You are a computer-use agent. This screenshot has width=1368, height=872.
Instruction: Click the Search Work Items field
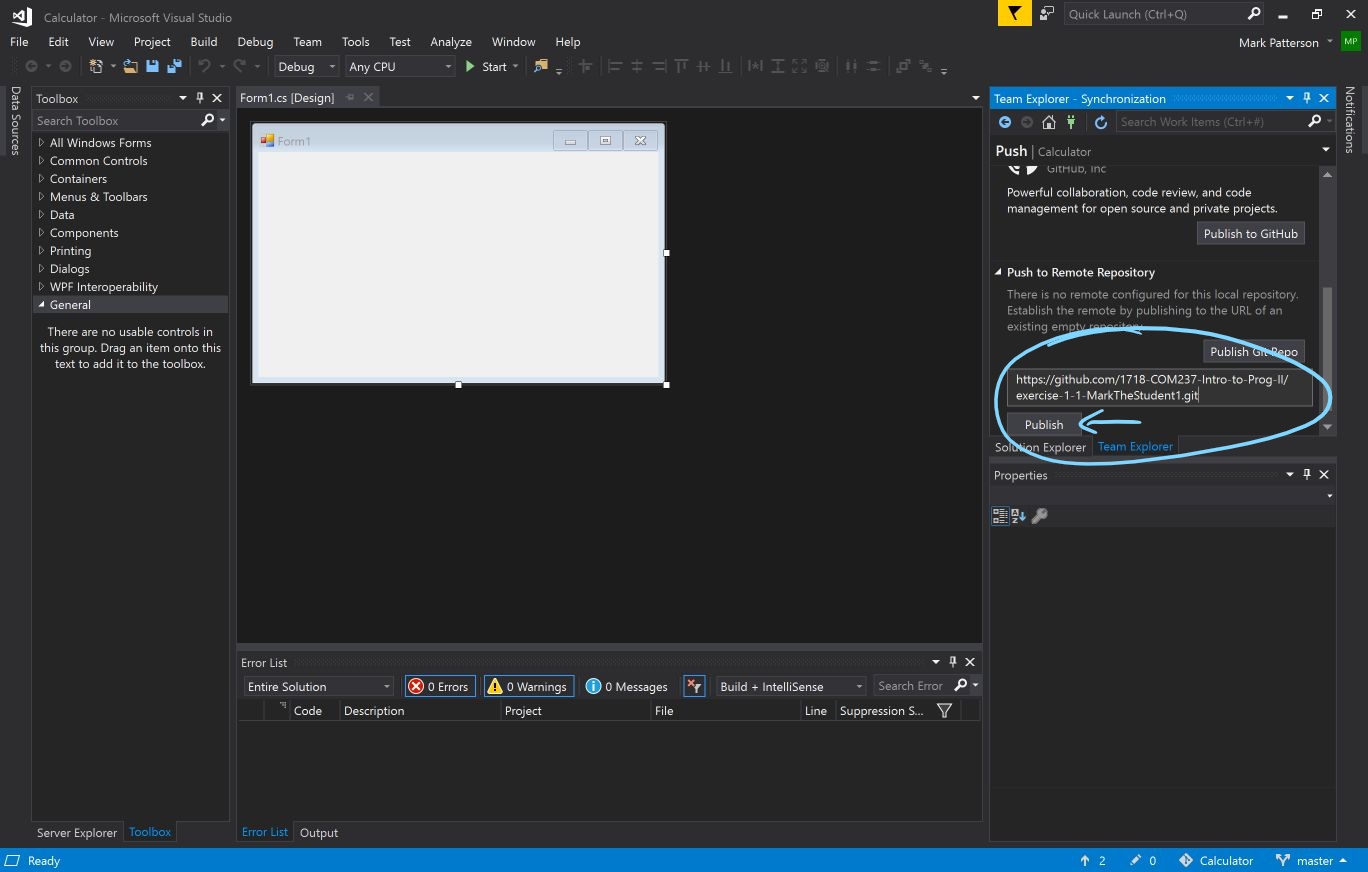coord(1210,121)
